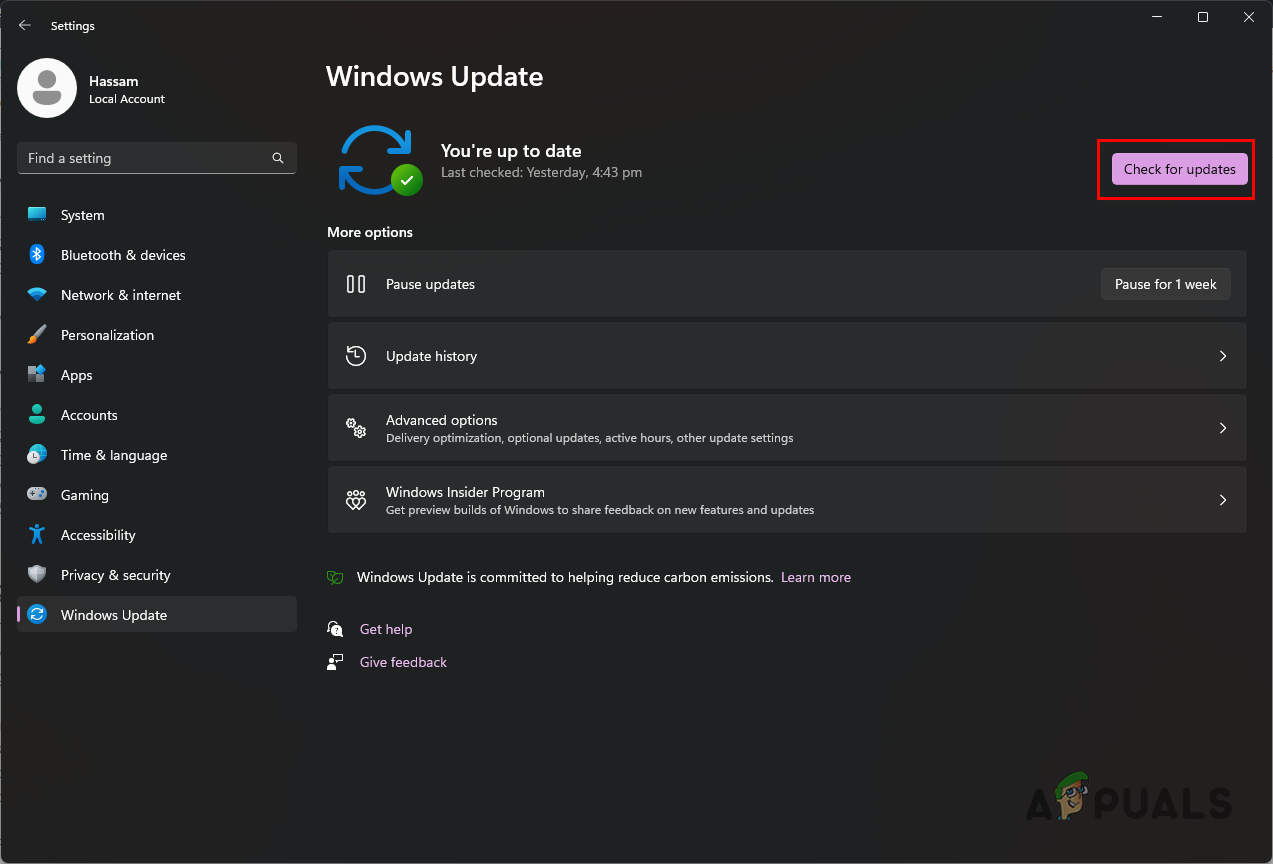Expand the Update history row

(x=1222, y=355)
